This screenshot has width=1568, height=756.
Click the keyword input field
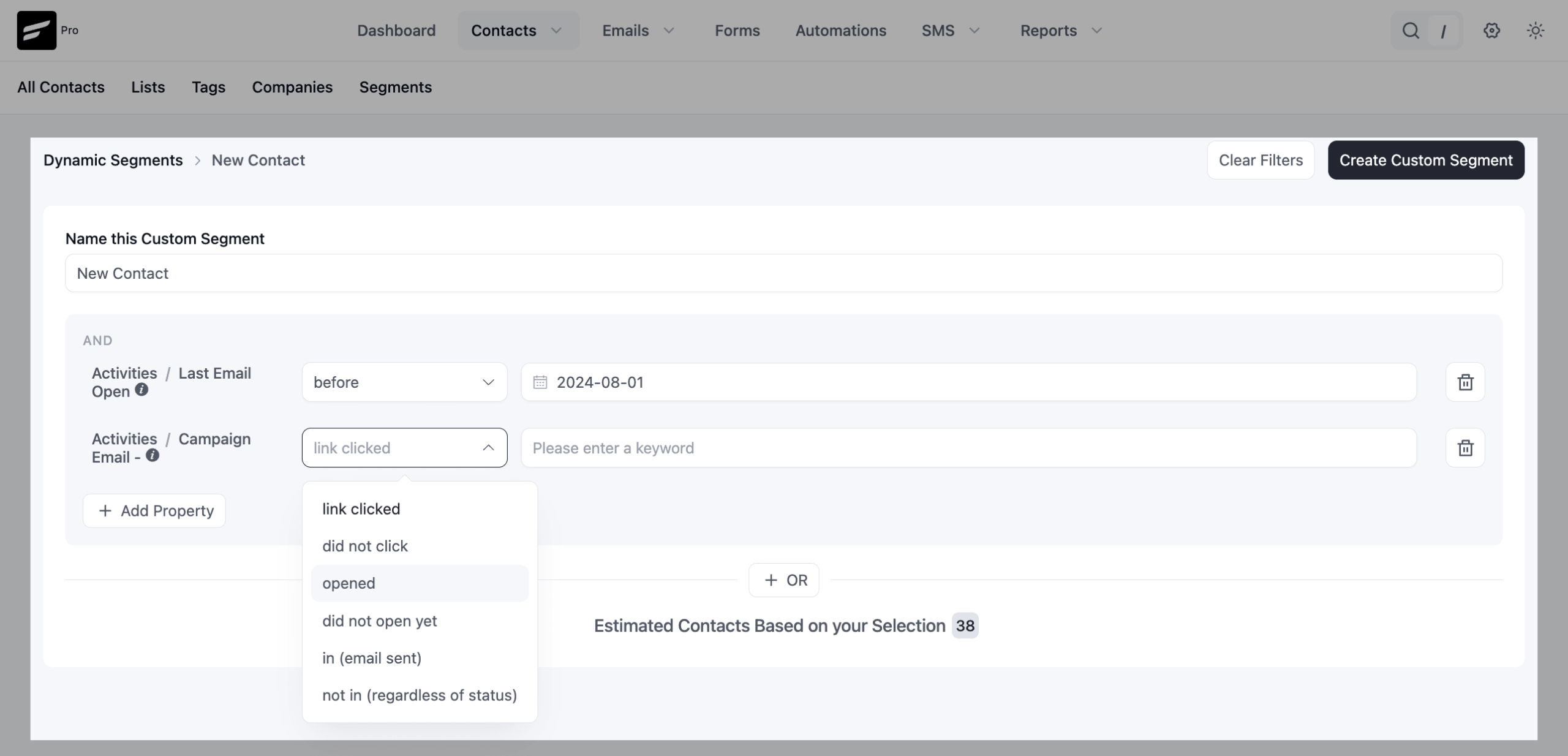pyautogui.click(x=968, y=448)
